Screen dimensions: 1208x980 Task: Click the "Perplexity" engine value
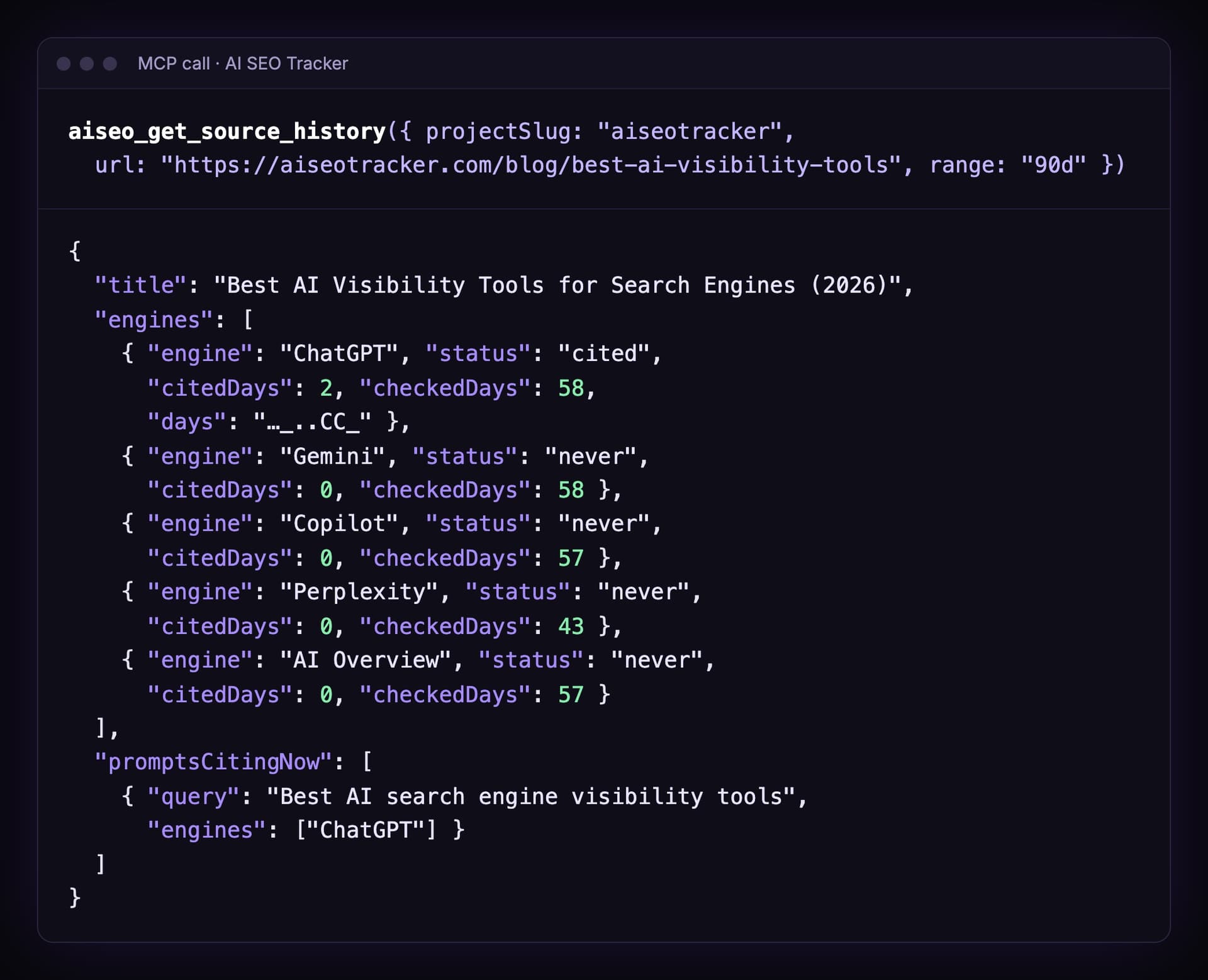pos(359,591)
